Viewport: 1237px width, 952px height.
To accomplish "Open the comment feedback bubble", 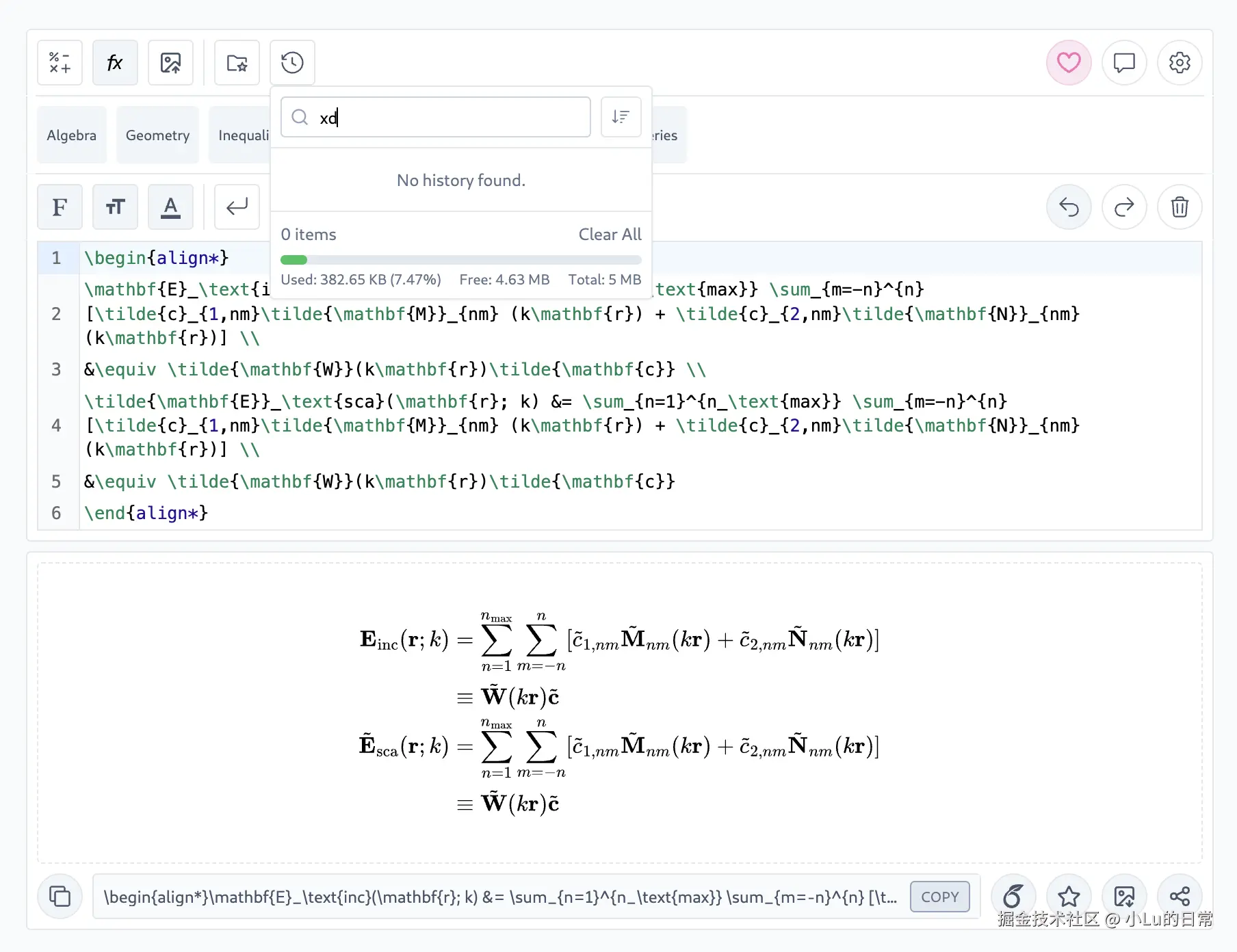I will 1123,63.
